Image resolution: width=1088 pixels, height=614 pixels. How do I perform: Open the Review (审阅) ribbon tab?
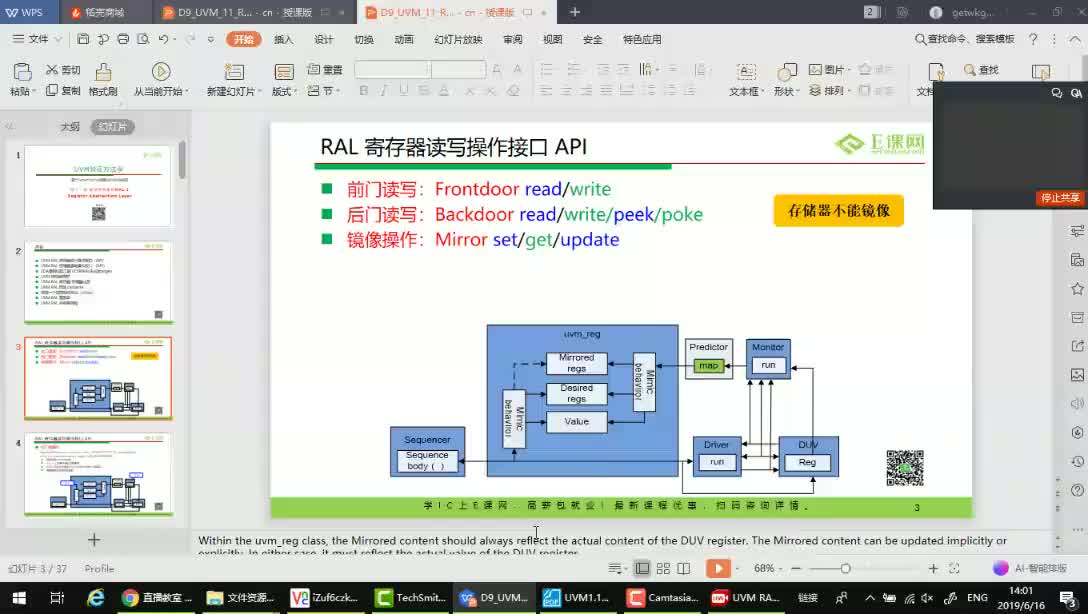[512, 40]
